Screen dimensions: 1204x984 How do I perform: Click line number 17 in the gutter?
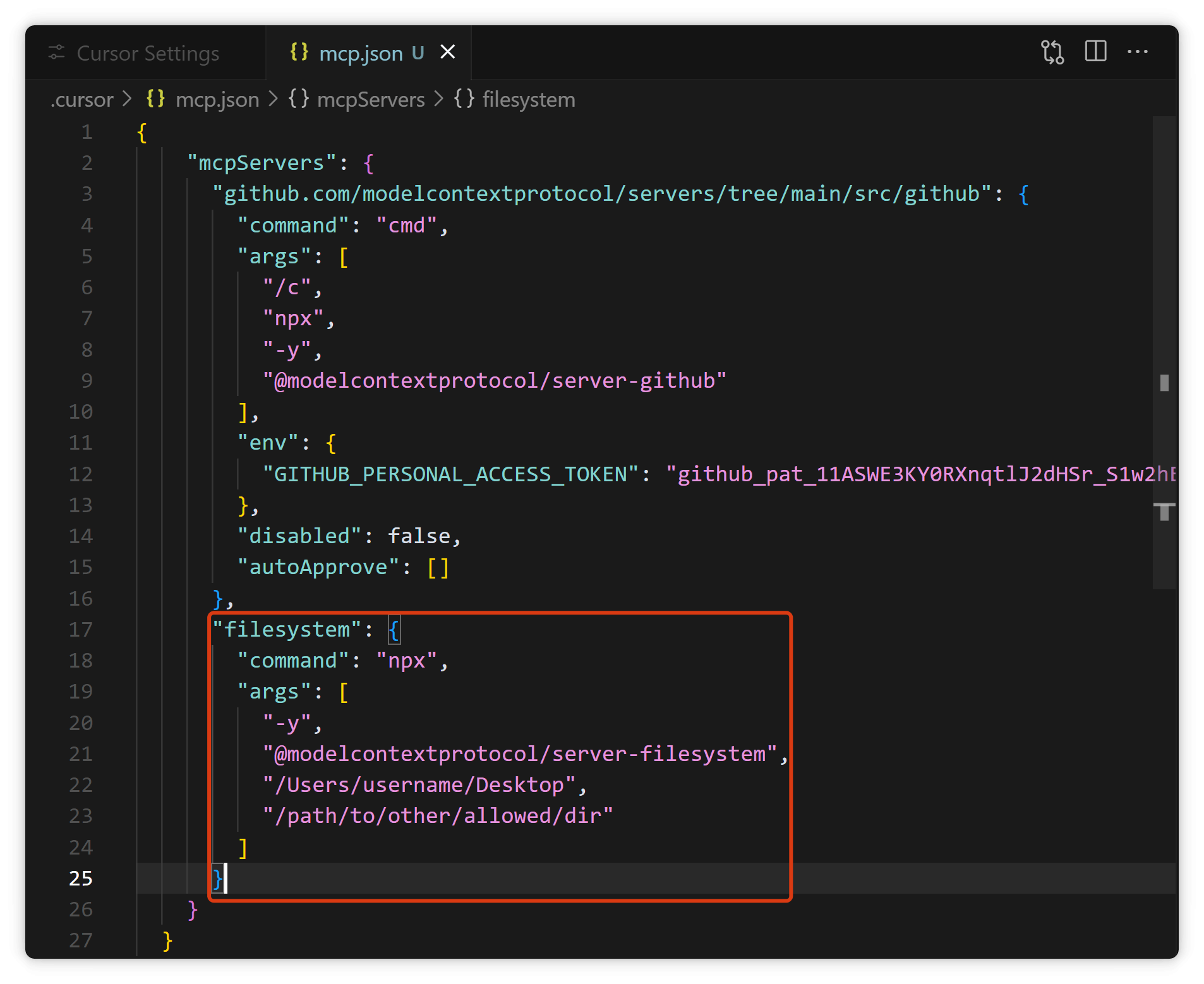coord(81,629)
